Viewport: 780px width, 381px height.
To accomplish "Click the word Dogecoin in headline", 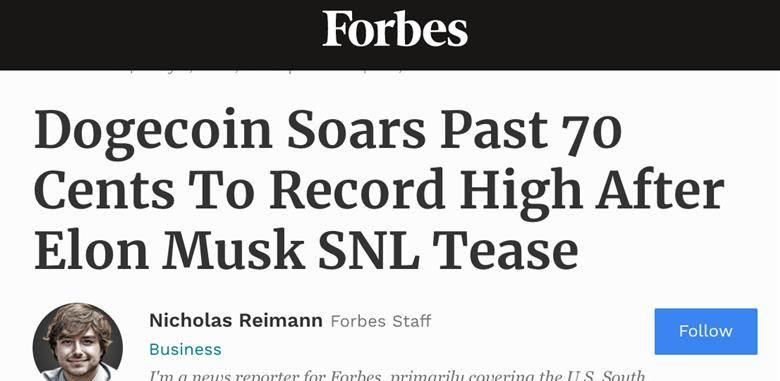I will (x=153, y=132).
